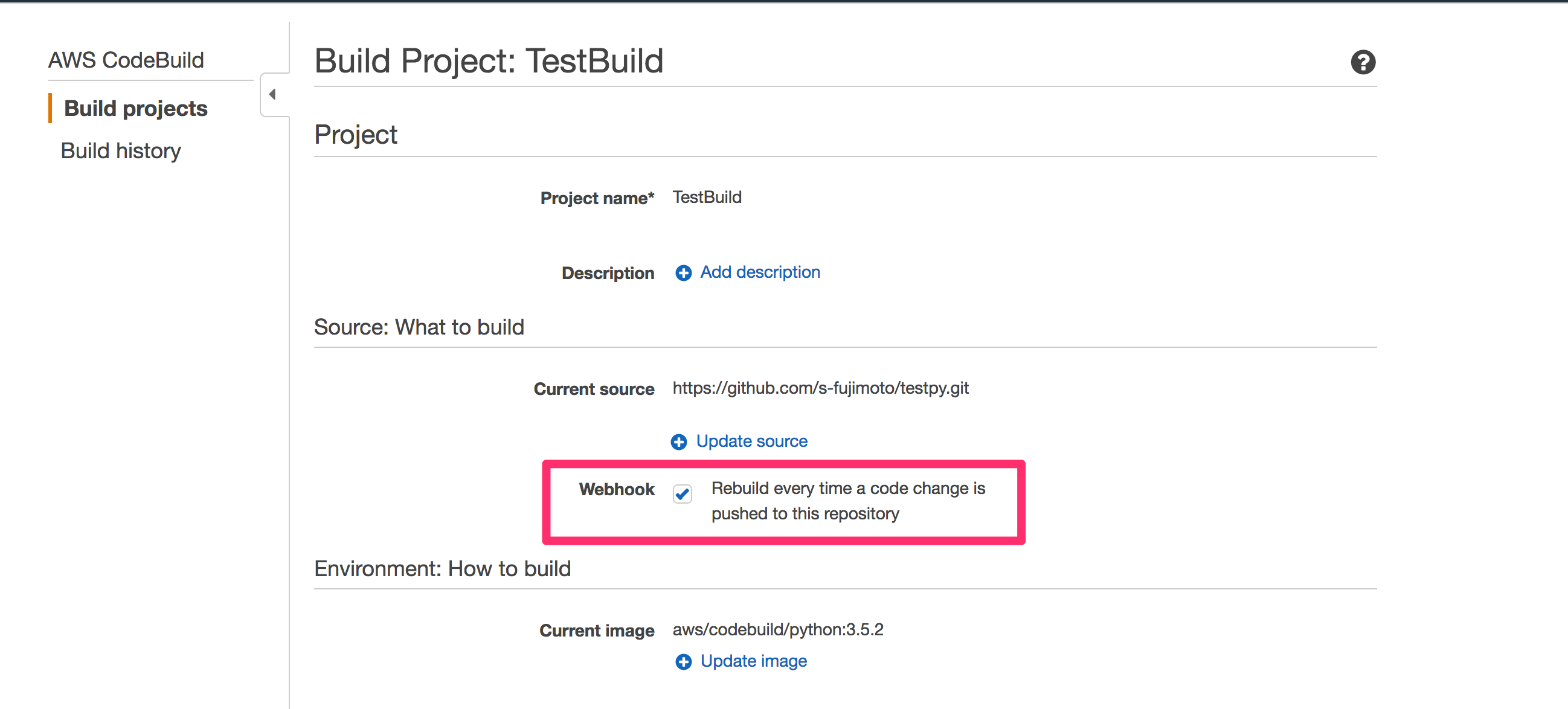Screen dimensions: 1568x709
Task: Click the plus icon beside Update image
Action: 683,661
